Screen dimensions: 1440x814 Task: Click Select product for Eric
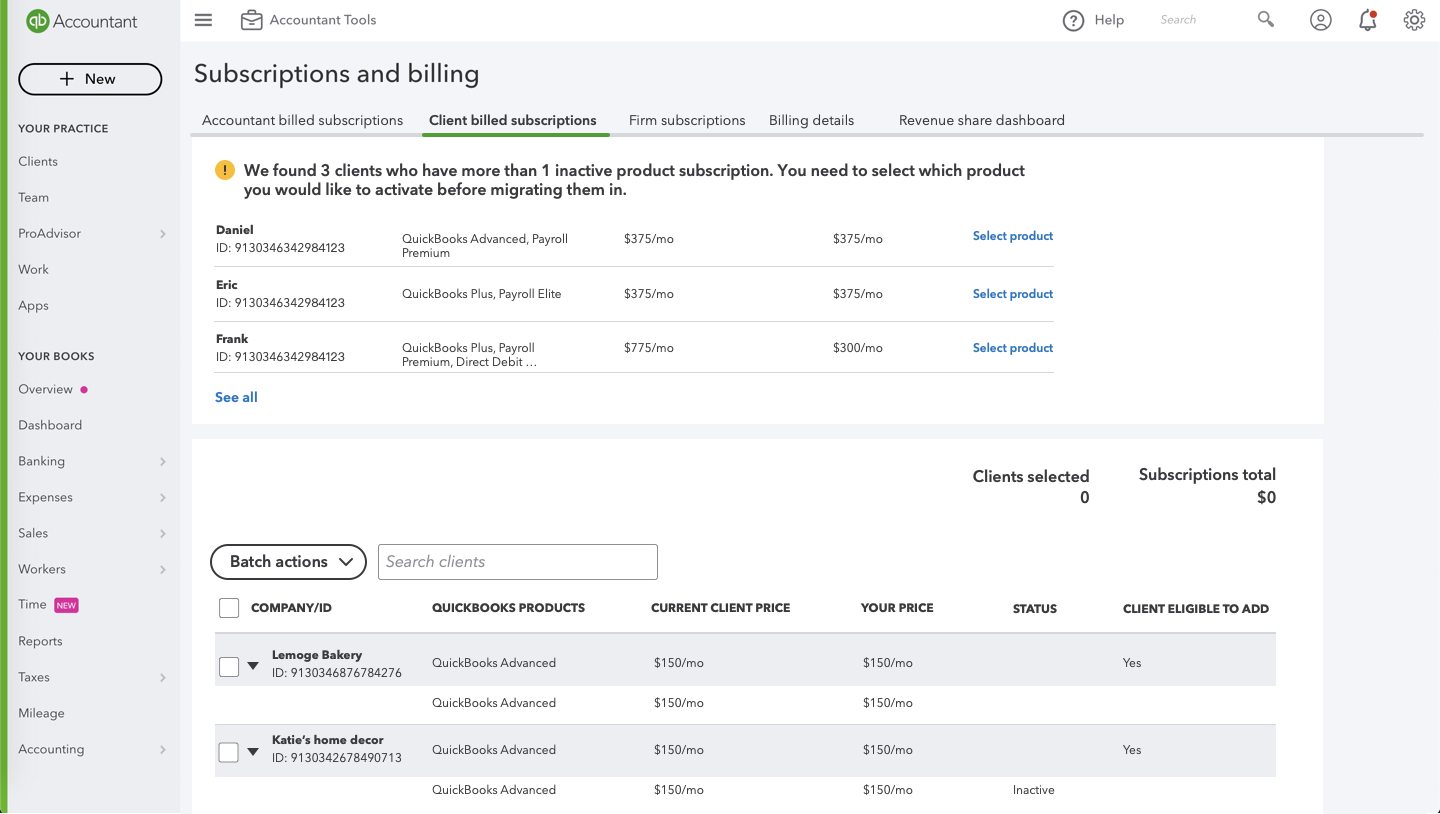pos(1013,294)
